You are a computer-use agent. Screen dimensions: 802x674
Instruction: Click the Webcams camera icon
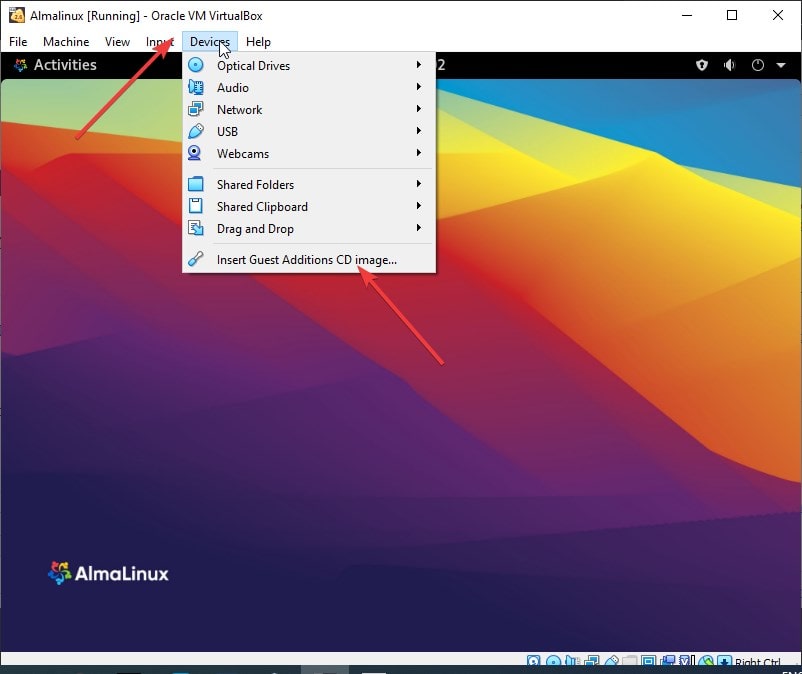tap(194, 153)
